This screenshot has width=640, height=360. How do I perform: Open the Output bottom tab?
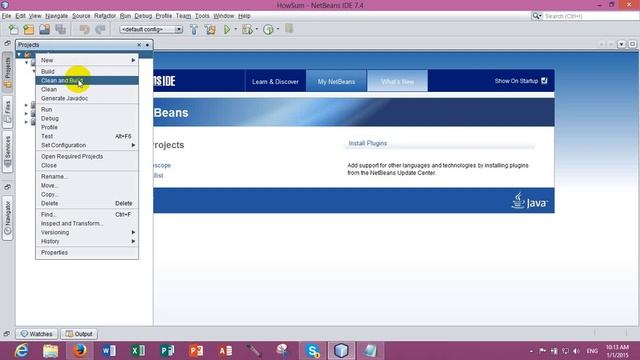(x=79, y=334)
